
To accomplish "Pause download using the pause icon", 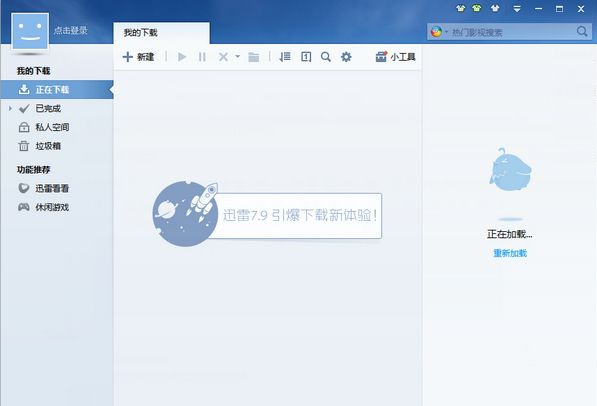I will (x=202, y=57).
